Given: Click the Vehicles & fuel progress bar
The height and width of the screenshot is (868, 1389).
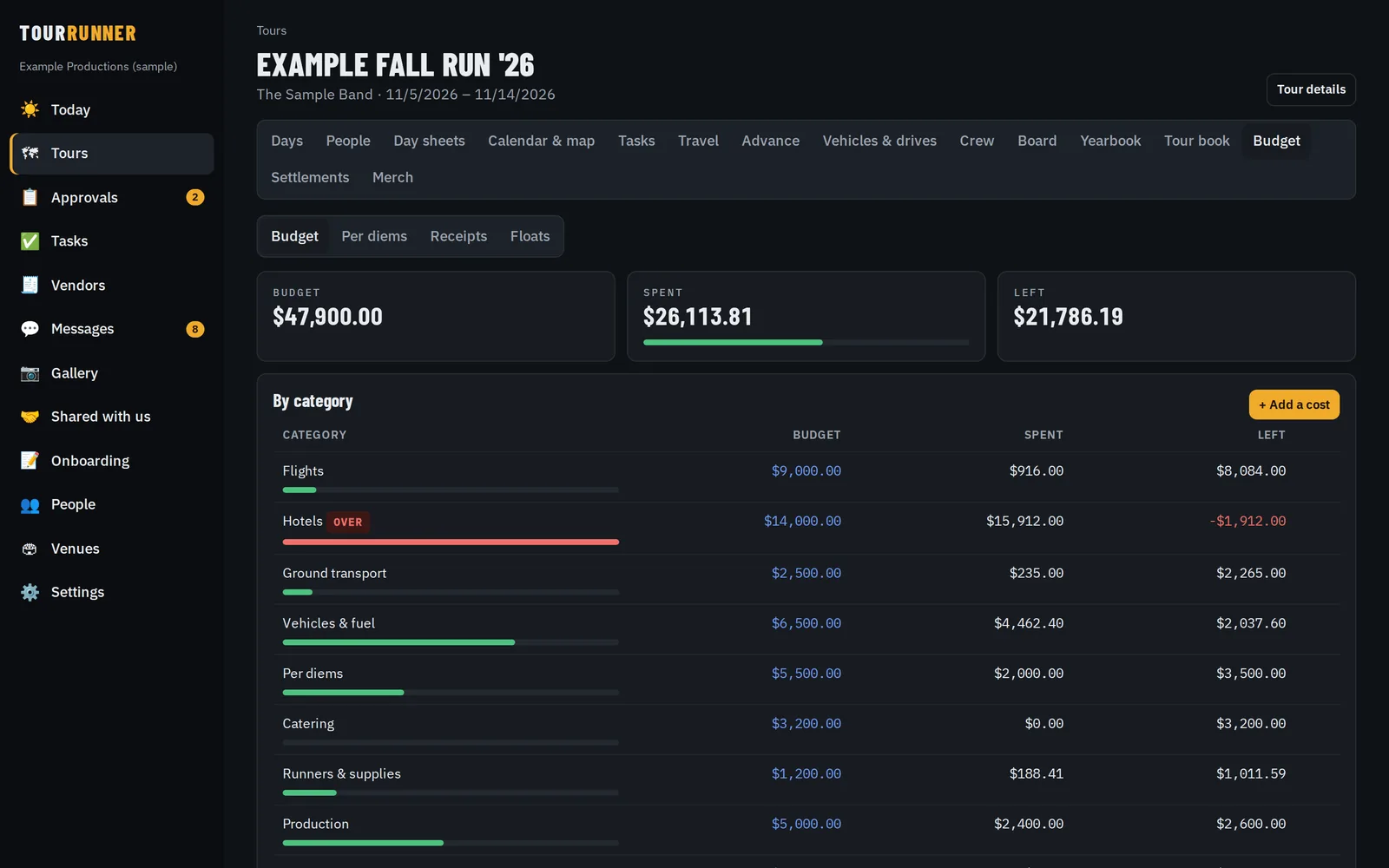Looking at the screenshot, I should (451, 642).
